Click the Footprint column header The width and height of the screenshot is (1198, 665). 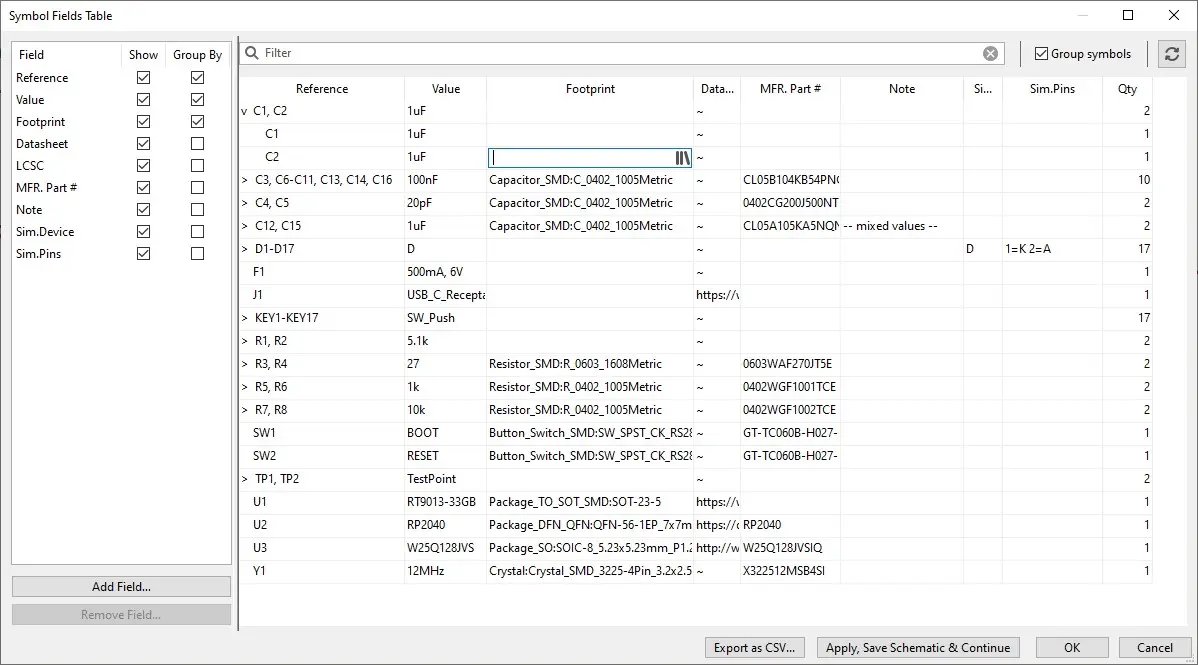coord(590,89)
